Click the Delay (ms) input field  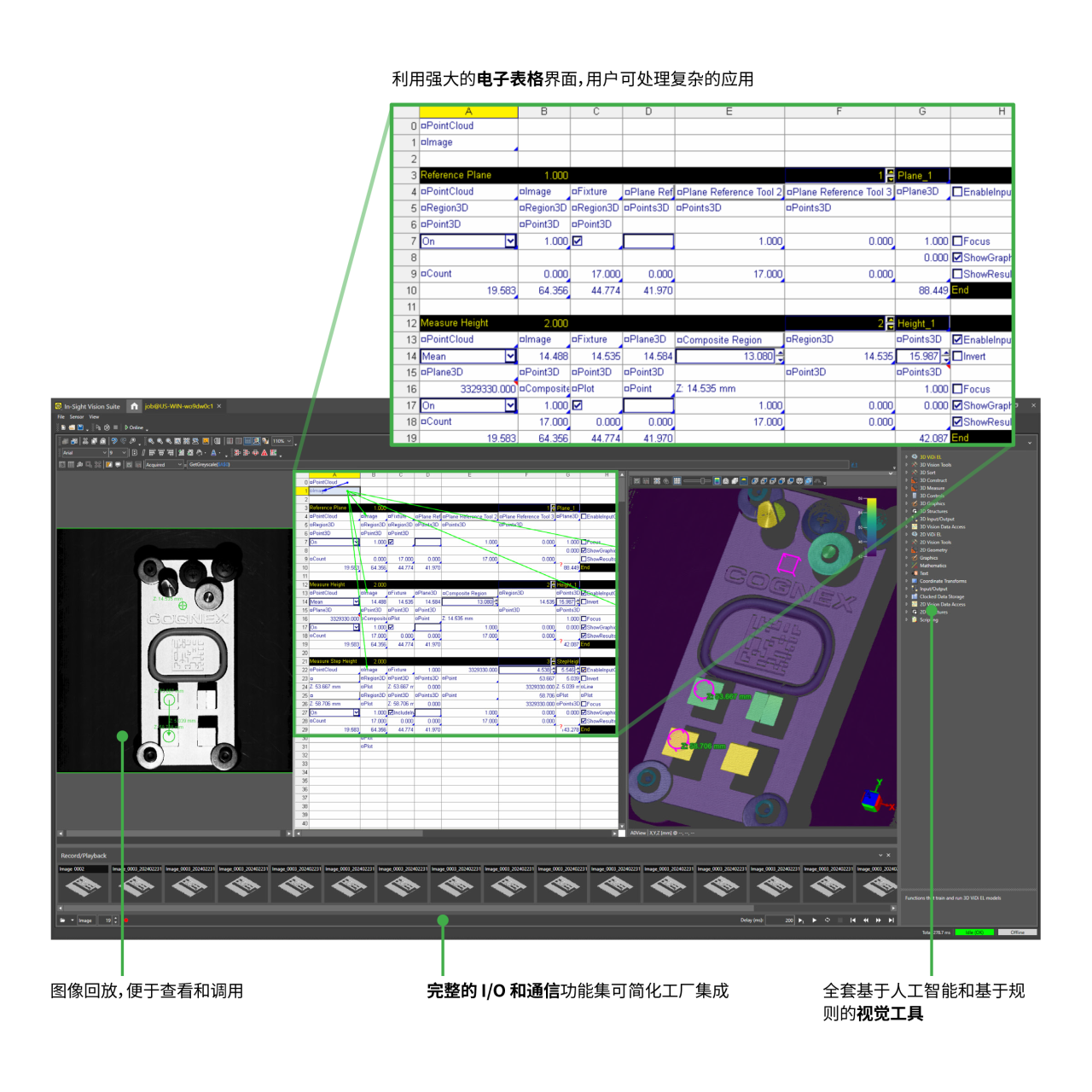pos(781,921)
